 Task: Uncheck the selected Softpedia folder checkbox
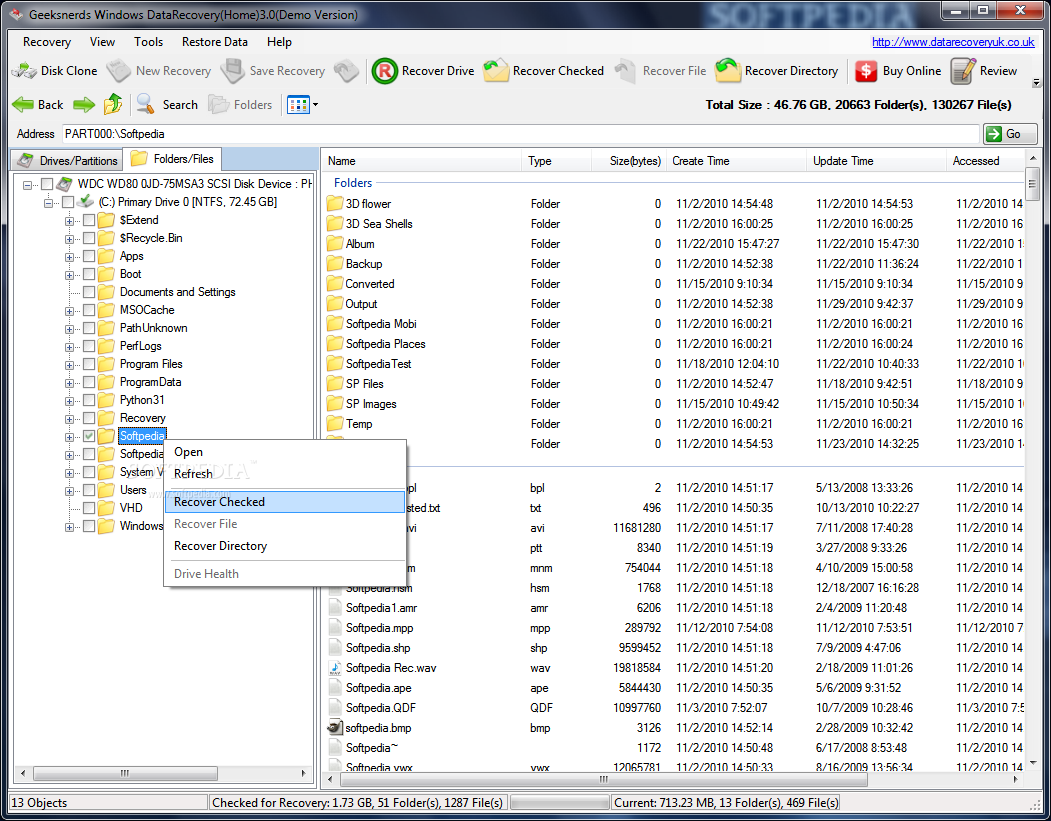pos(88,436)
